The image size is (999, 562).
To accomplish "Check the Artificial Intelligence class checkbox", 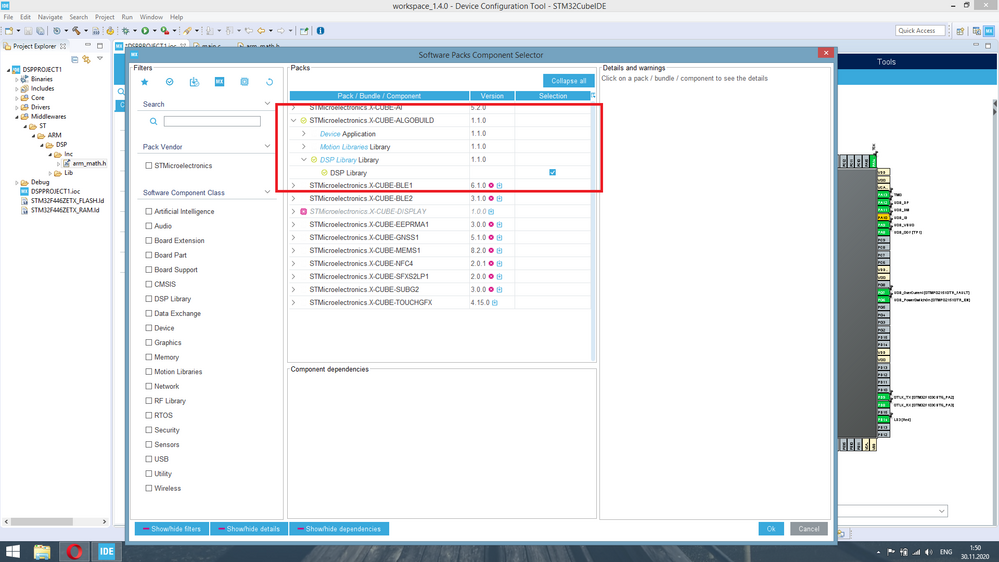I will click(148, 212).
